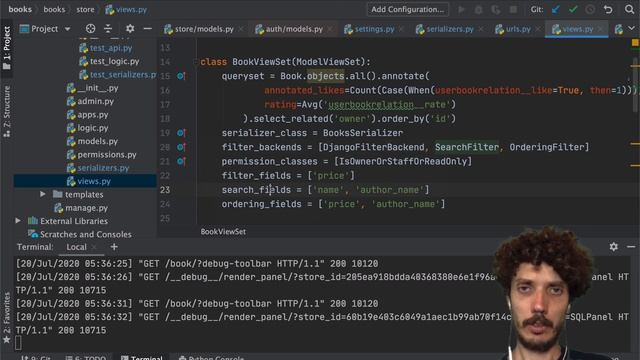Toggle the 1: Project tool window
The height and width of the screenshot is (360, 640).
point(7,48)
